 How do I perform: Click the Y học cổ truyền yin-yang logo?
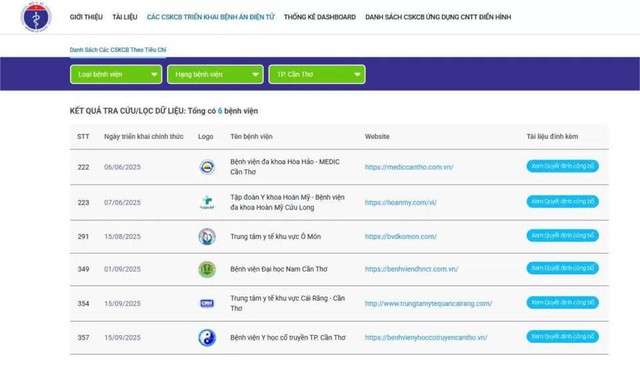207,338
